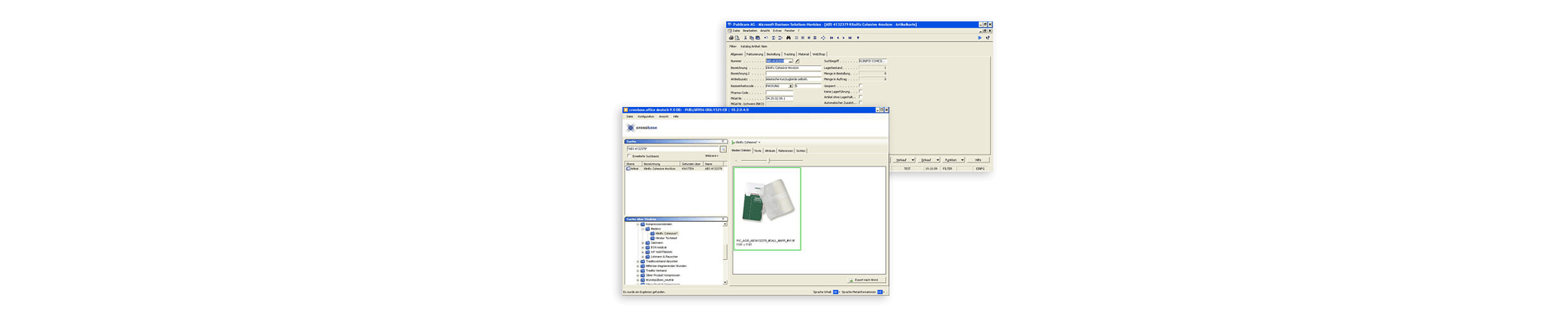This screenshot has width=1568, height=317.
Task: Select the Klinifix Cohesive product image thumbnail
Action: [x=767, y=208]
